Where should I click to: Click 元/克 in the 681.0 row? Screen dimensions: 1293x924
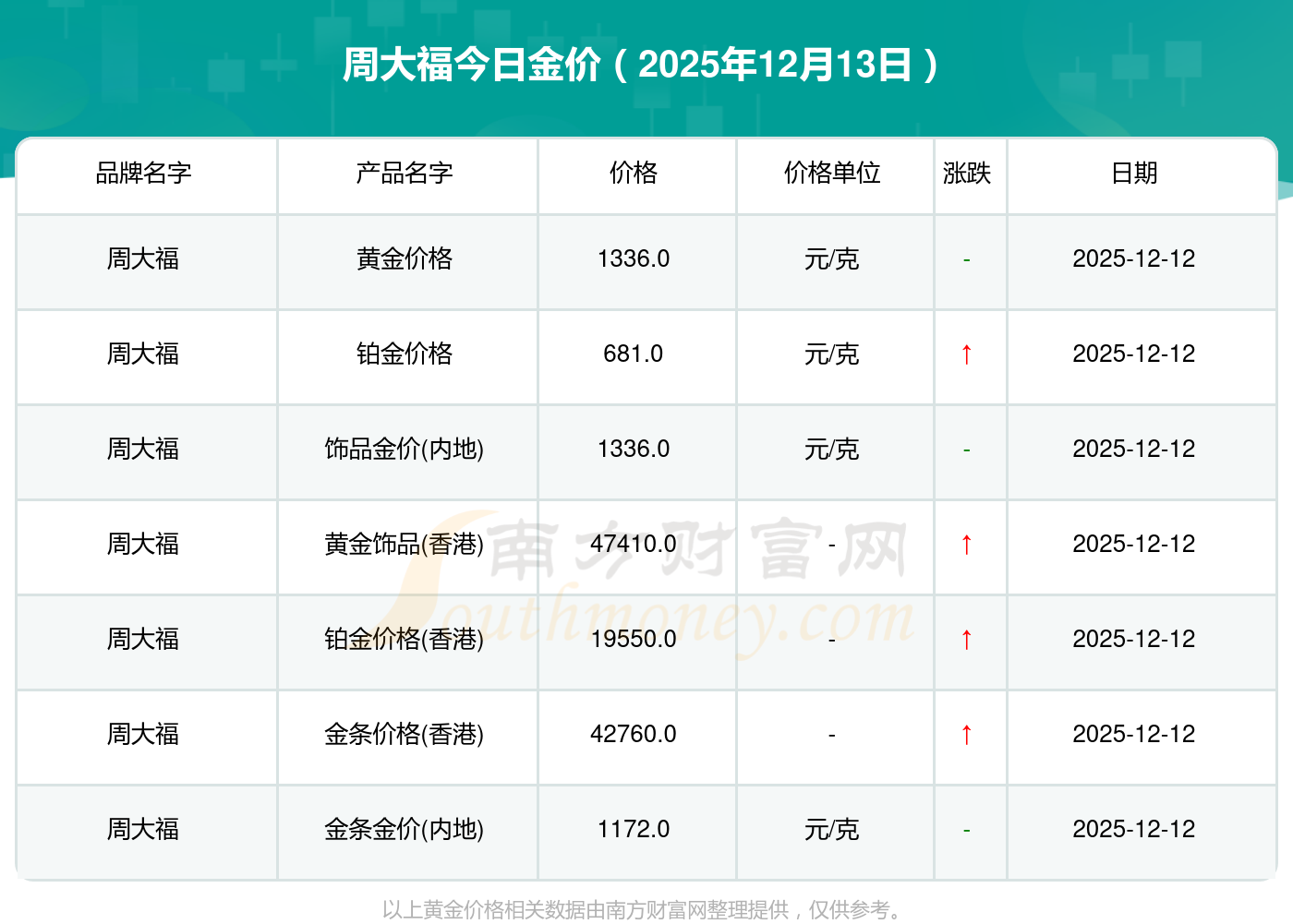coord(832,354)
